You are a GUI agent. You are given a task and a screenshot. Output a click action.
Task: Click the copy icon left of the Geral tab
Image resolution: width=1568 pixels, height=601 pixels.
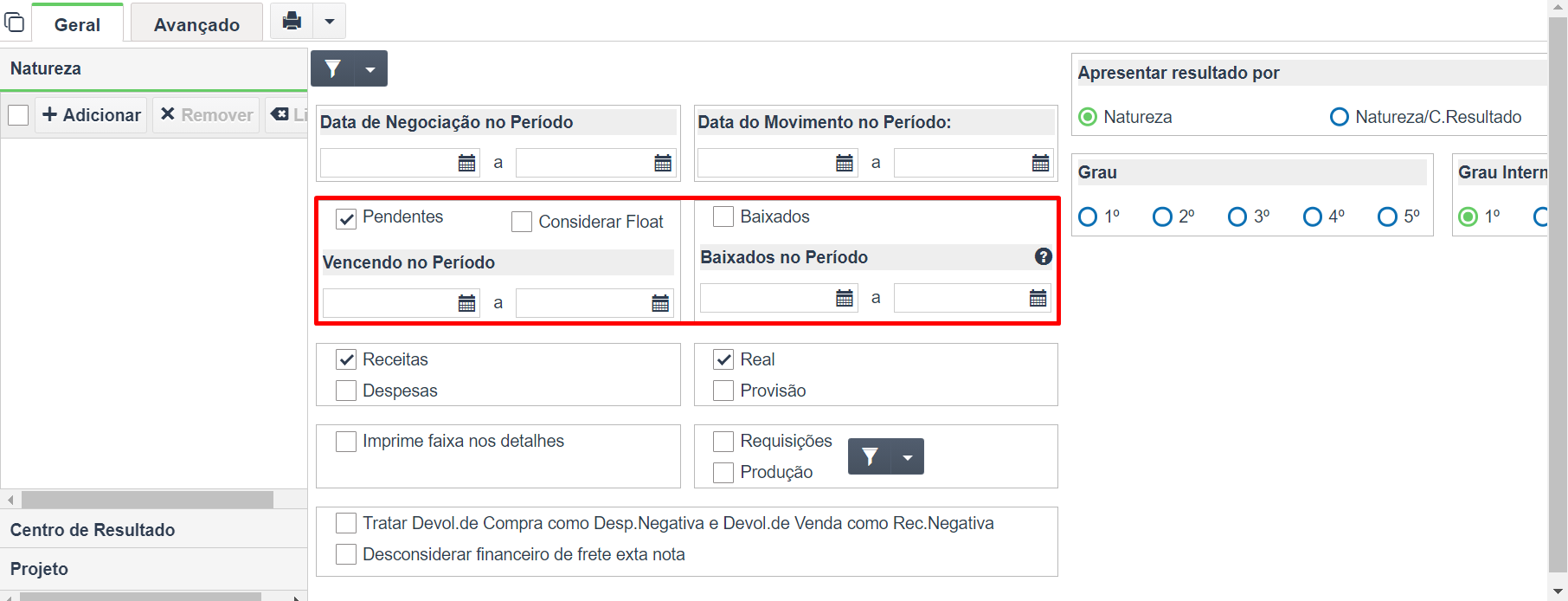pyautogui.click(x=15, y=21)
